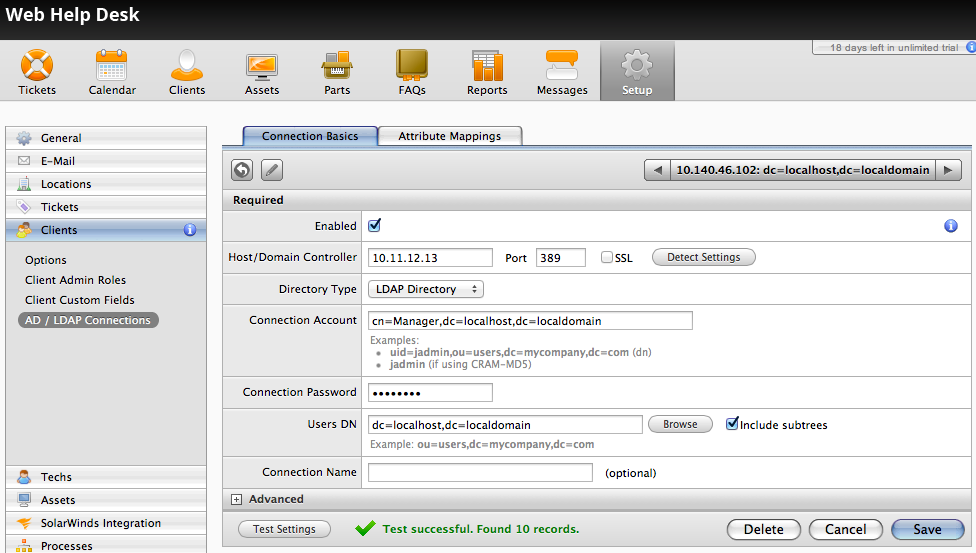This screenshot has width=976, height=553.
Task: Expand the Advanced section
Action: pyautogui.click(x=237, y=499)
